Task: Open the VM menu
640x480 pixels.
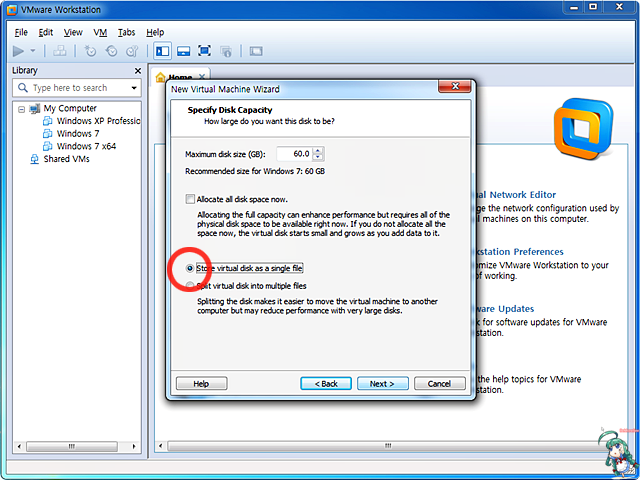Action: [100, 32]
